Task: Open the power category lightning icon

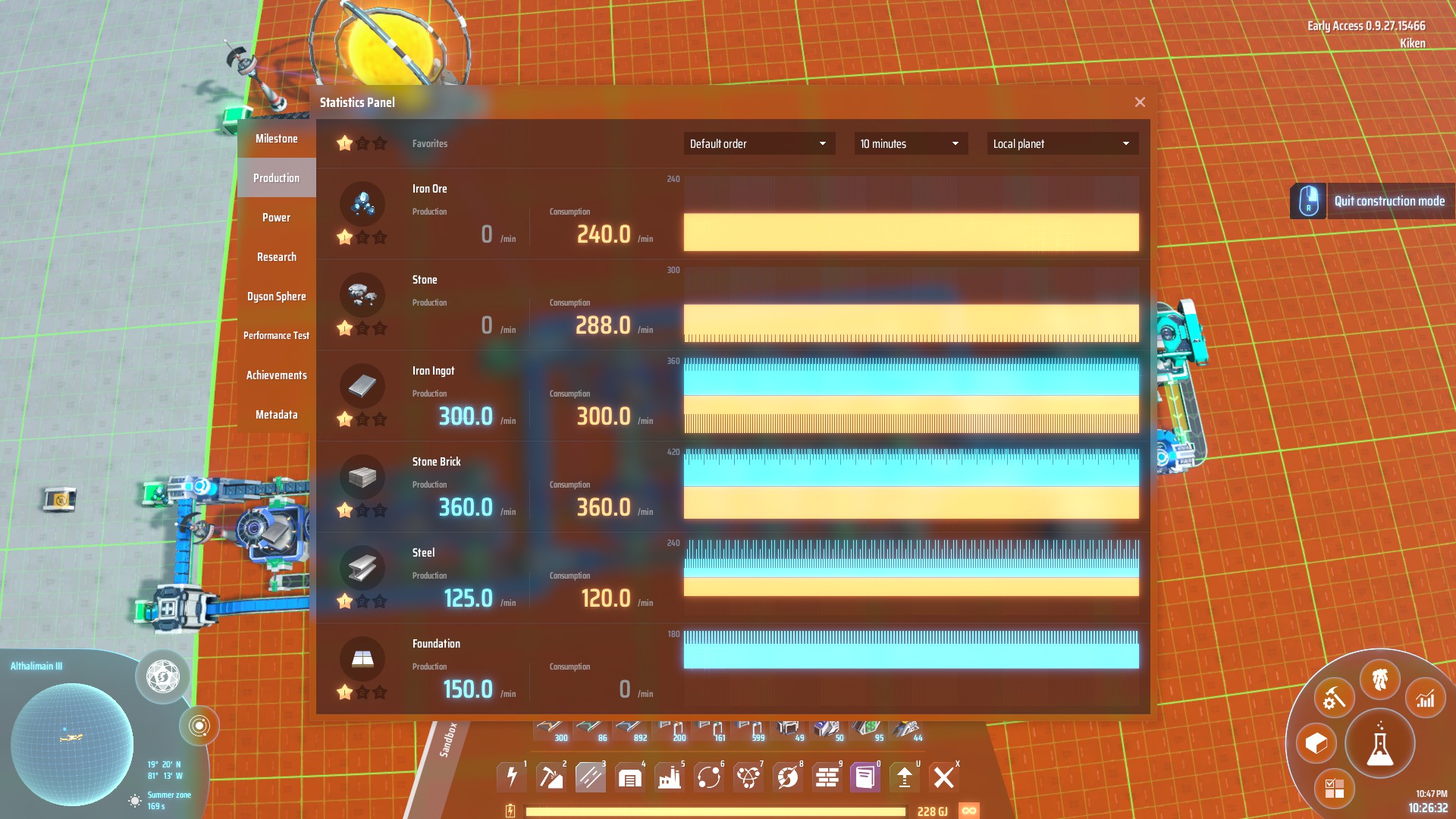Action: pyautogui.click(x=512, y=777)
